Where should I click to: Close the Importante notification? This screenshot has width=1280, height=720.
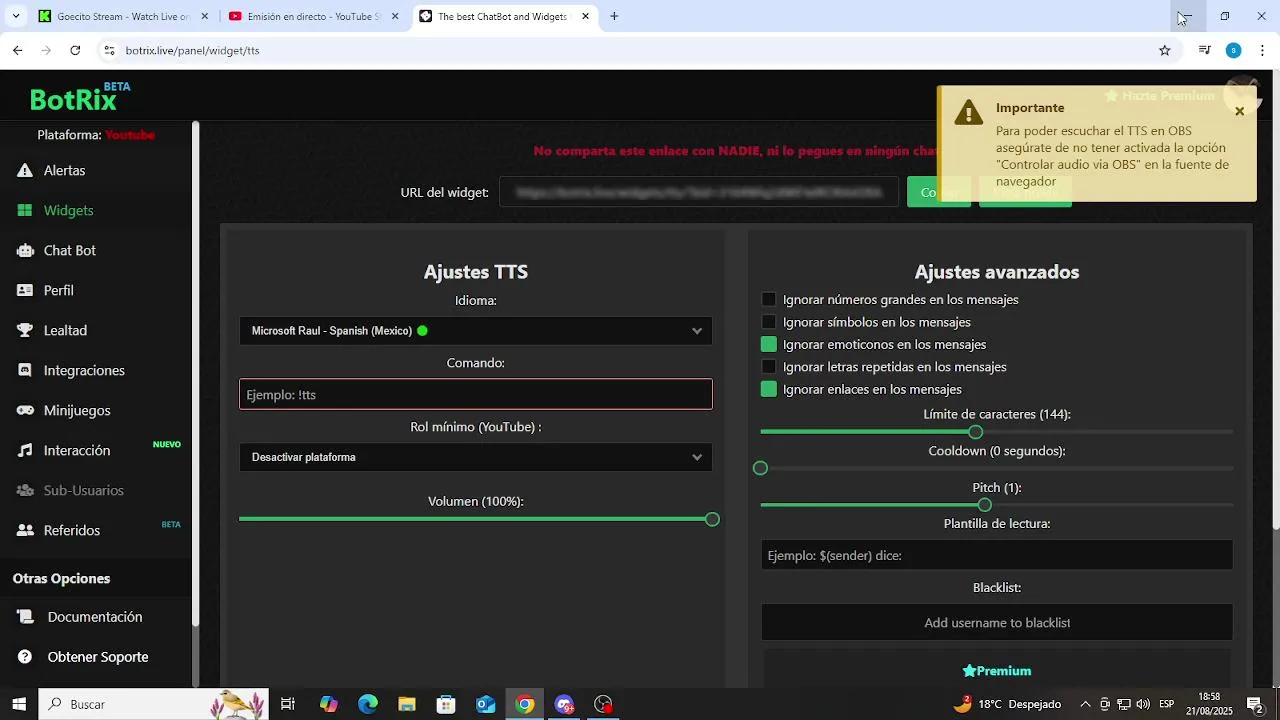pos(1239,112)
